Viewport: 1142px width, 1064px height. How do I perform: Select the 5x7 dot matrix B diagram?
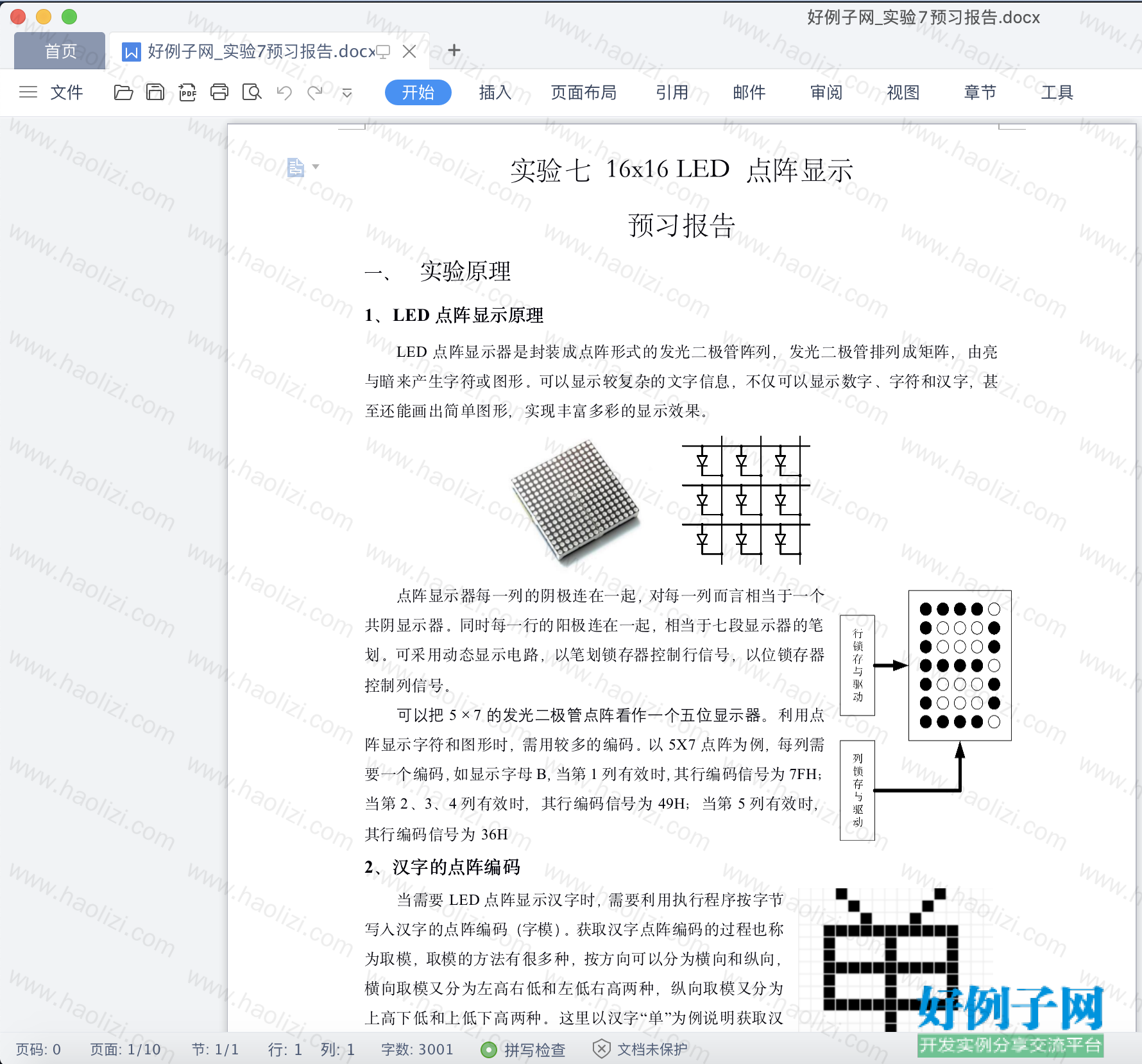pyautogui.click(x=960, y=665)
